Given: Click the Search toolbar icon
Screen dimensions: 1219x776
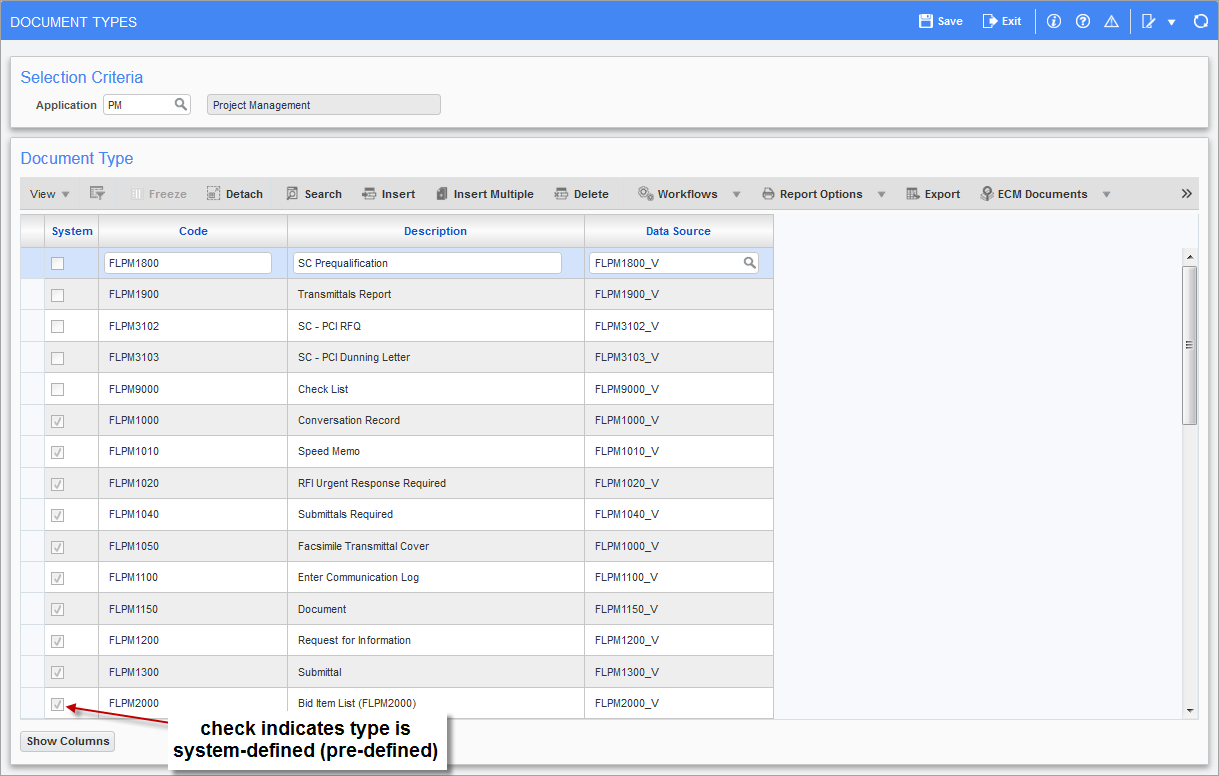Looking at the screenshot, I should coord(292,194).
